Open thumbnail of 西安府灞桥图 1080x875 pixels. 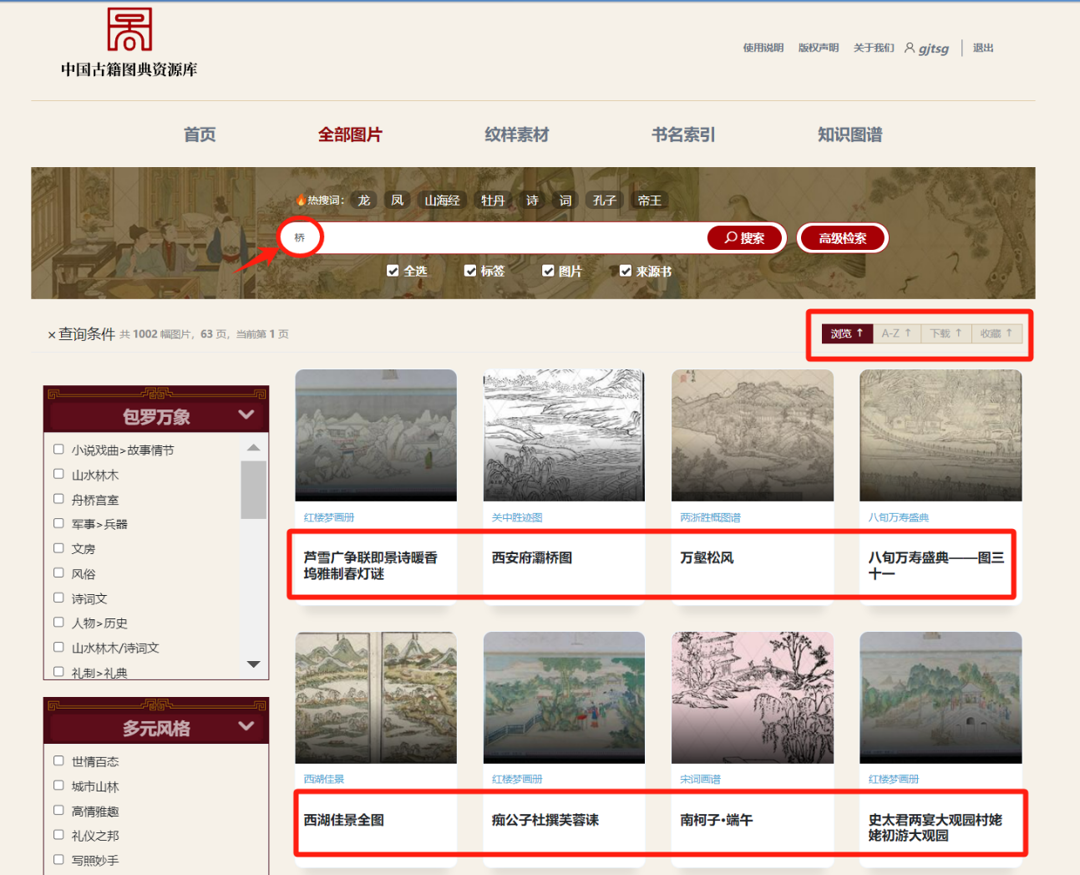pos(564,435)
